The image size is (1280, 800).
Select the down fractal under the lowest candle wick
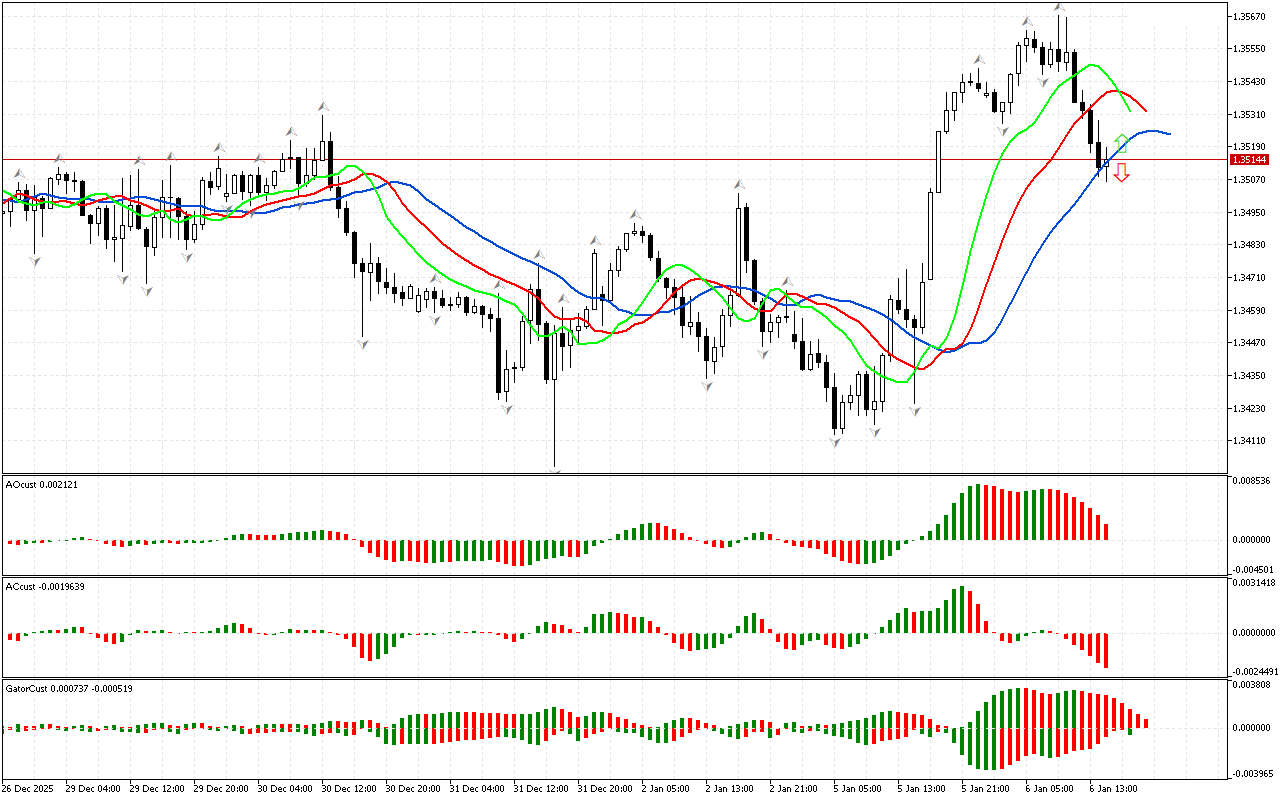554,468
